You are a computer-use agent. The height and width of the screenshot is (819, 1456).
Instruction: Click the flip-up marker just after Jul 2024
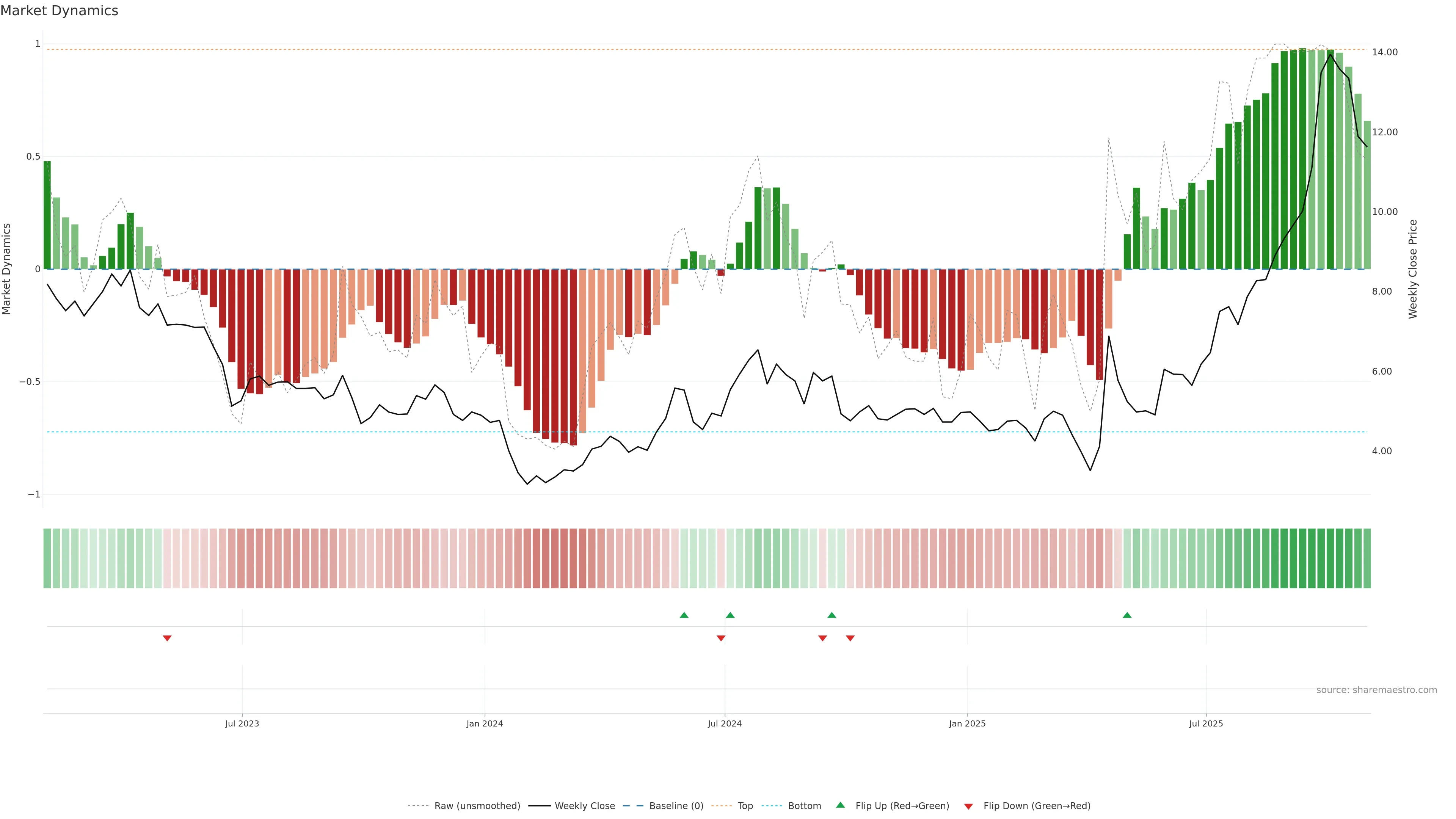pos(730,615)
